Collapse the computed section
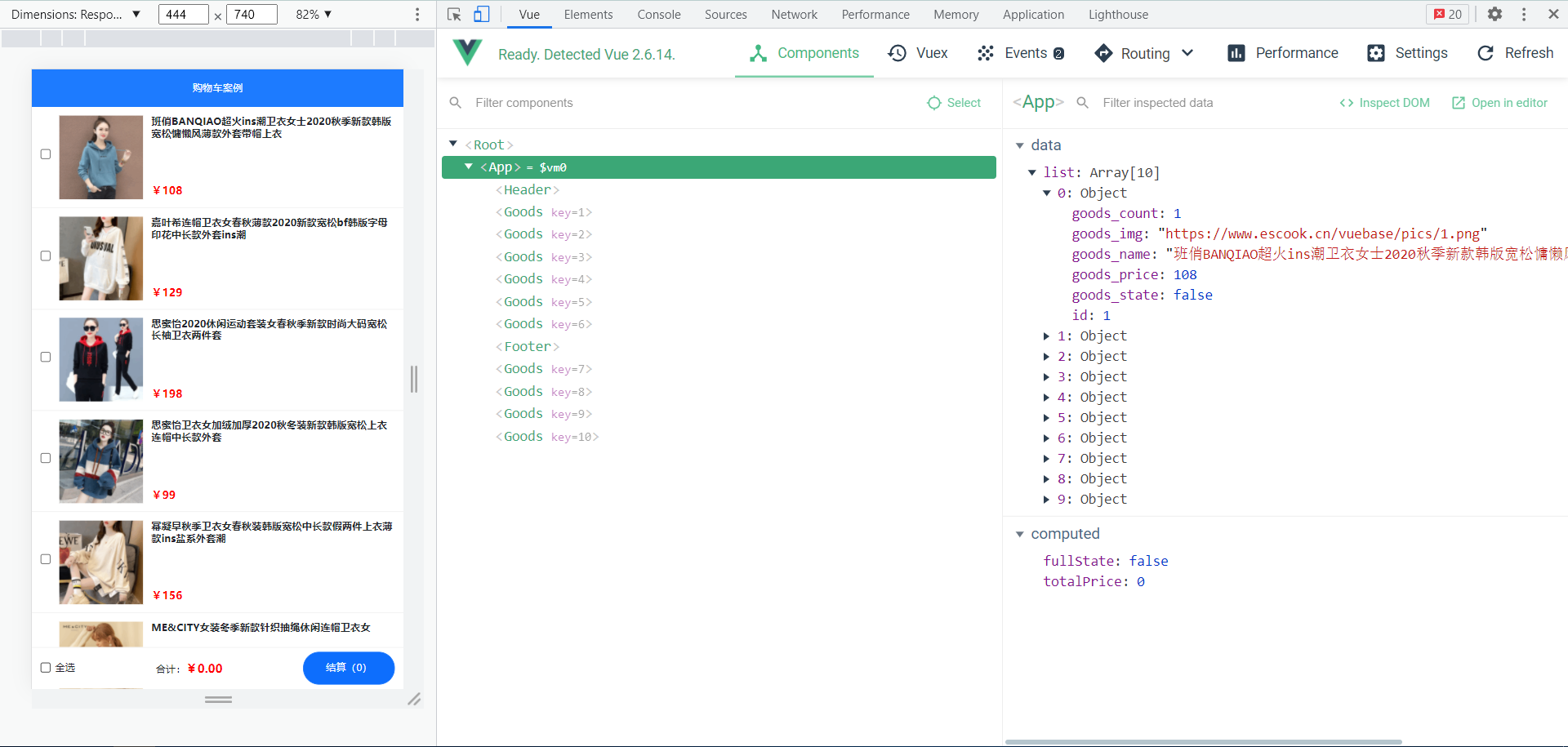This screenshot has width=1568, height=747. [x=1019, y=534]
